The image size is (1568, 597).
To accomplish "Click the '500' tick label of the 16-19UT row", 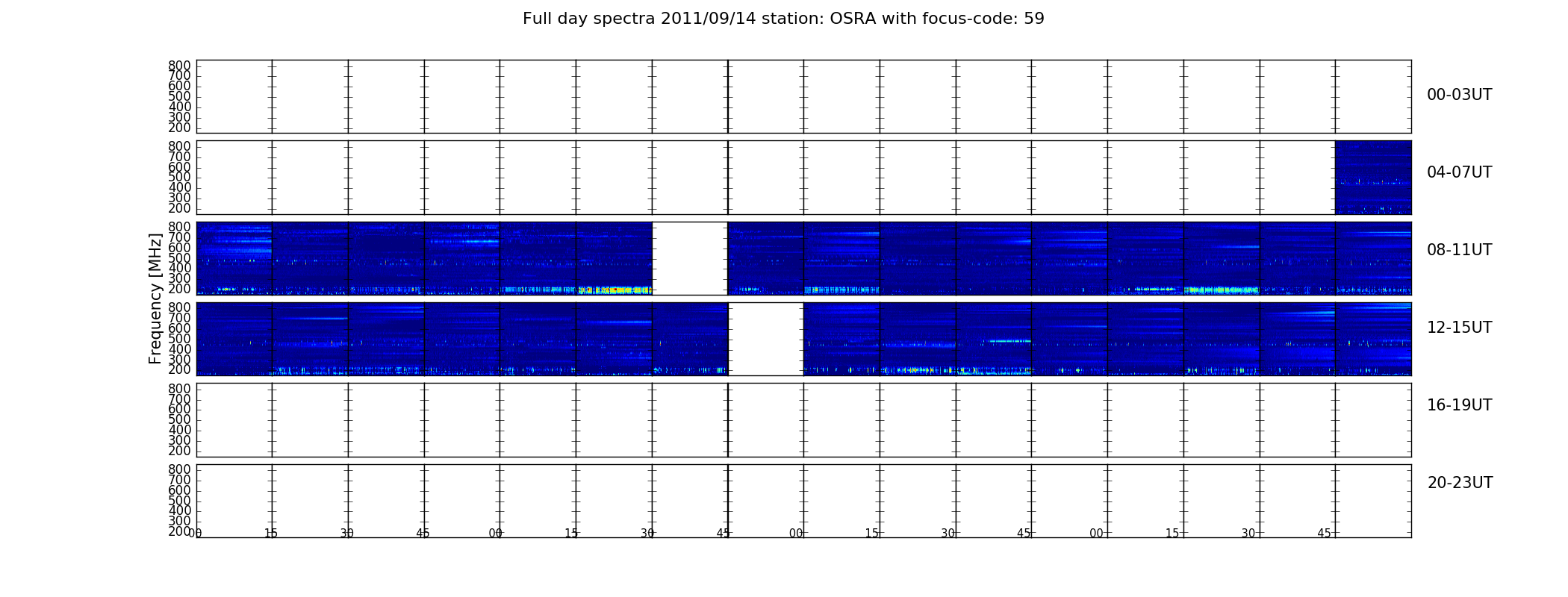I will [179, 419].
